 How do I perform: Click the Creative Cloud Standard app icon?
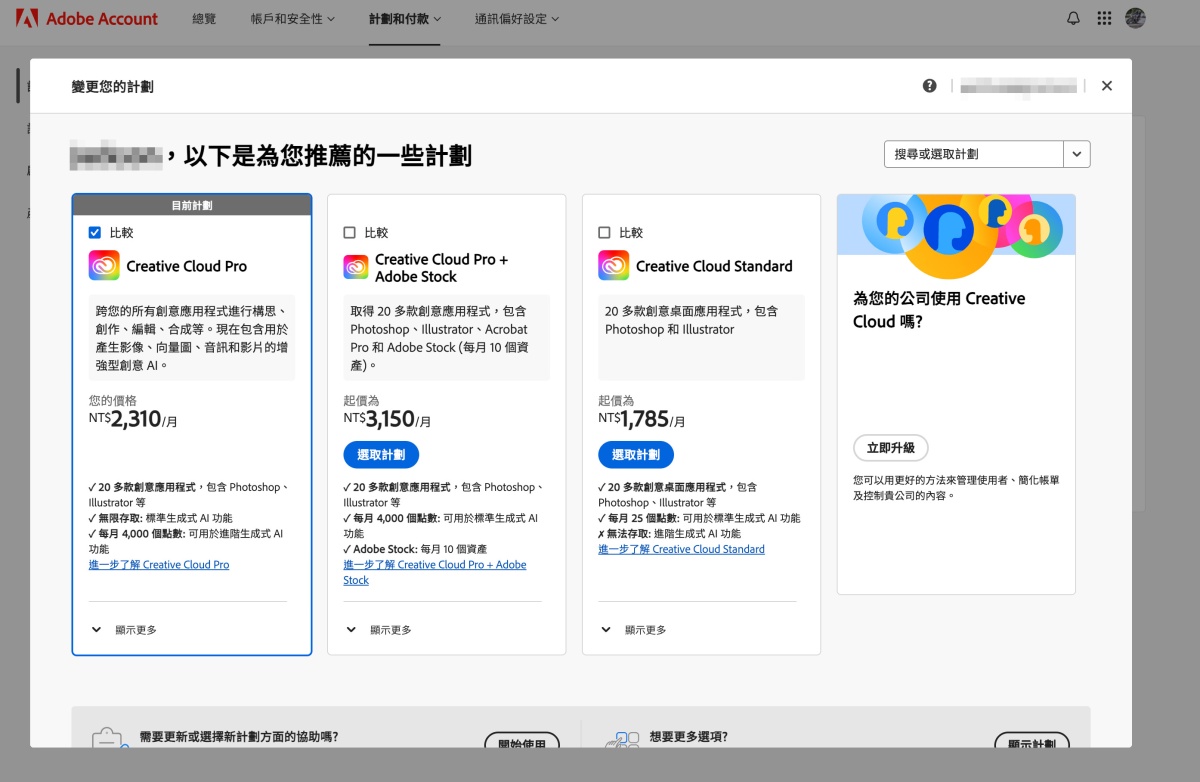click(613, 266)
